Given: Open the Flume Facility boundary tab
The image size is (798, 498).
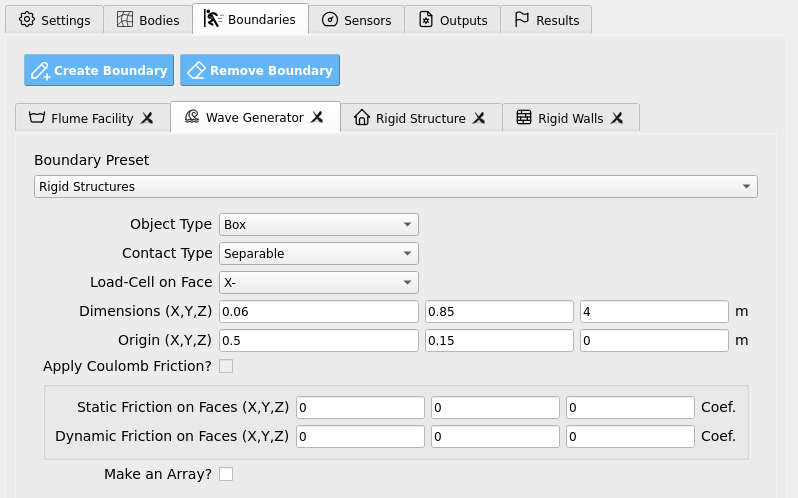Looking at the screenshot, I should click(x=93, y=118).
